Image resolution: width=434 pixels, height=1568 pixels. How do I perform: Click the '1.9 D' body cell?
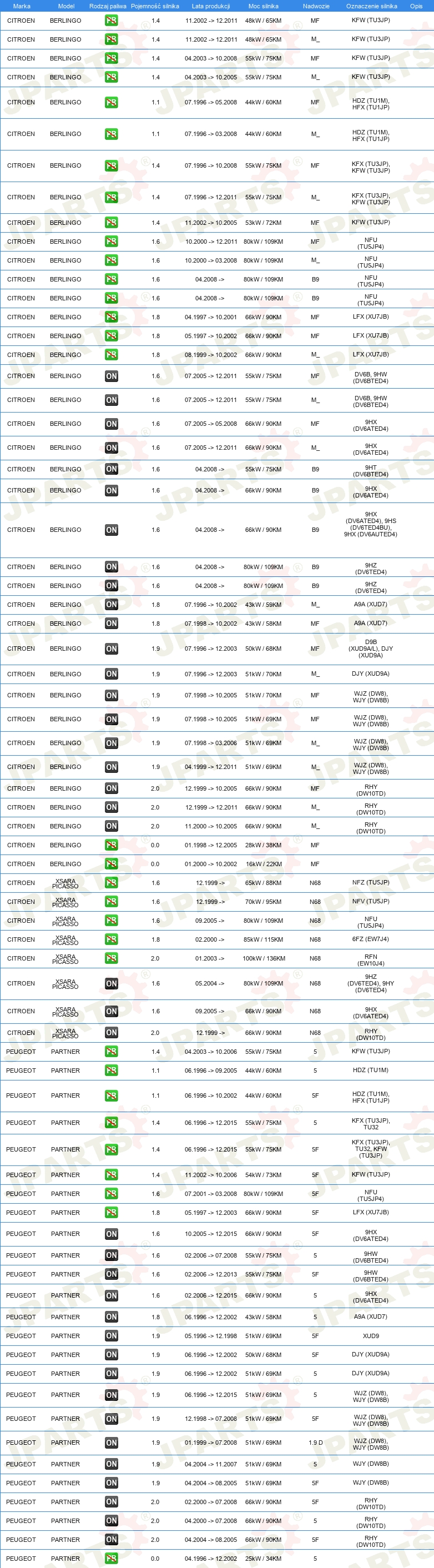(x=315, y=1443)
